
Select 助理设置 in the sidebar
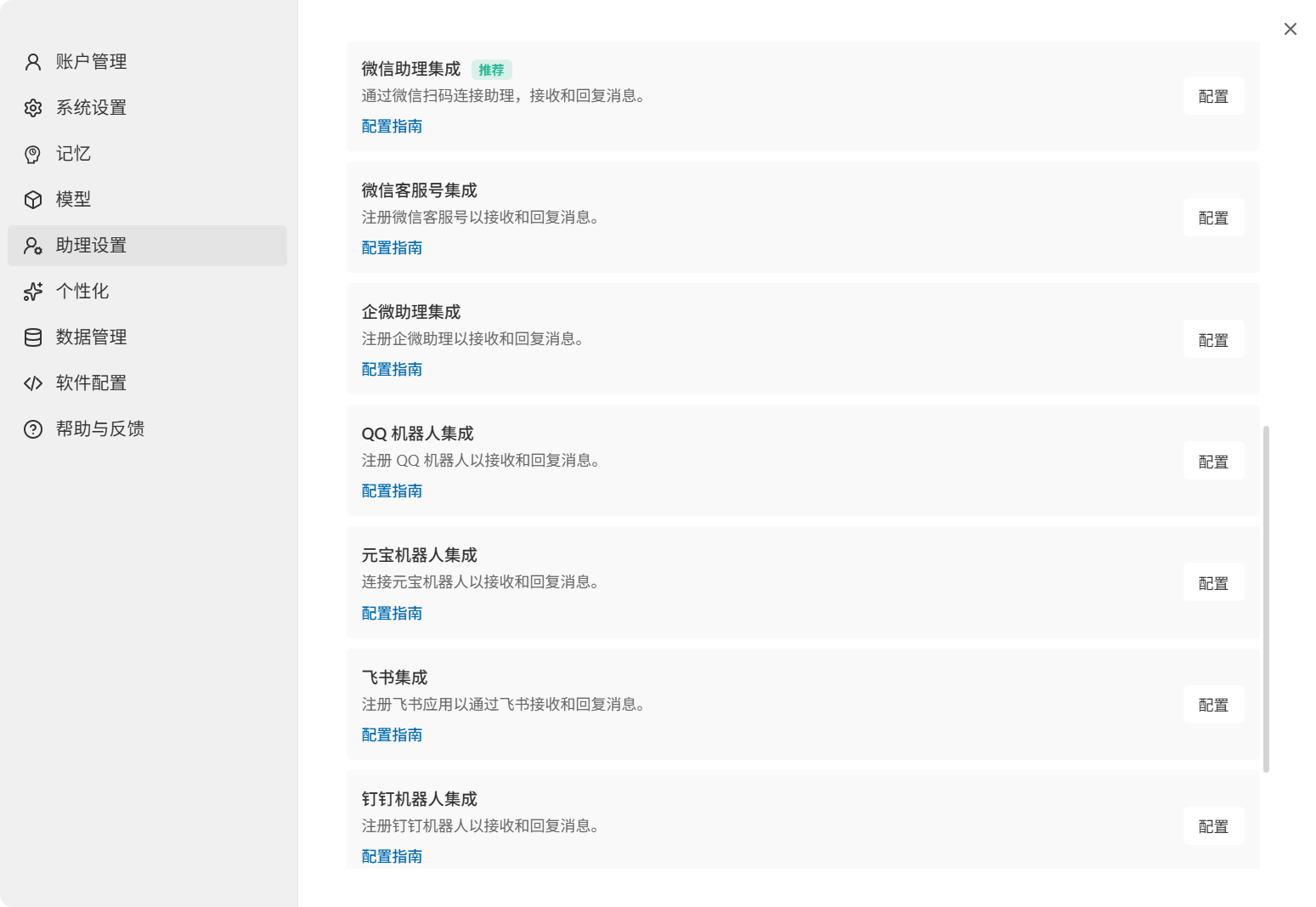click(147, 246)
